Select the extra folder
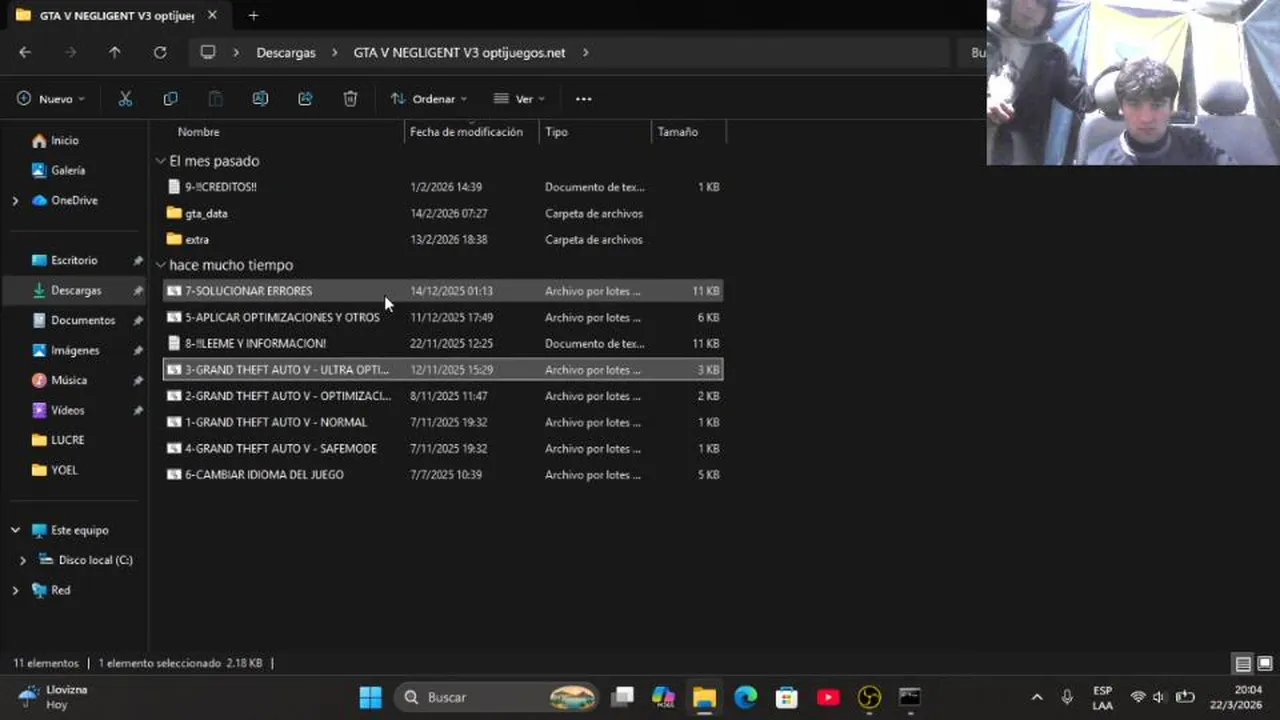 442,239
